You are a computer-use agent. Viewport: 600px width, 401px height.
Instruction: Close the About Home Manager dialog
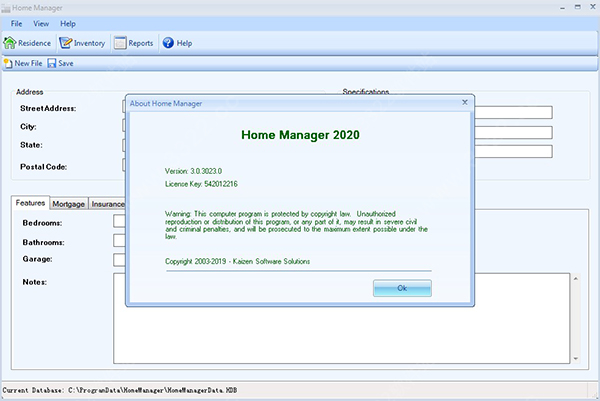(x=465, y=102)
